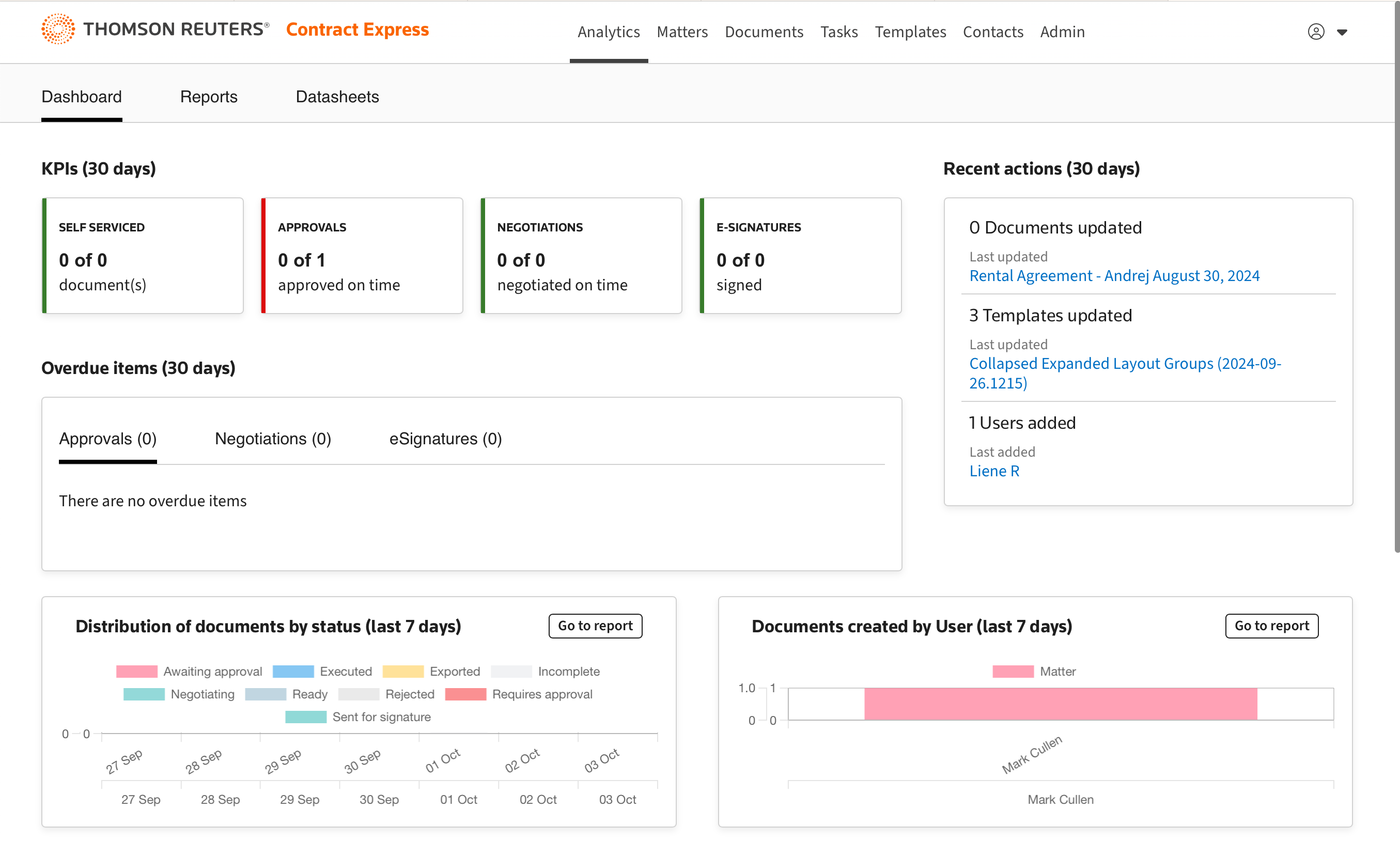This screenshot has width=1400, height=841.
Task: Toggle the Matter legend in user chart
Action: click(1056, 672)
